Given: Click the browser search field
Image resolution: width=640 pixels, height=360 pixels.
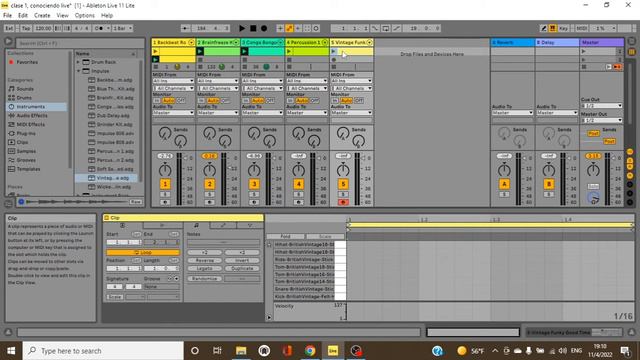Looking at the screenshot, I should 80,43.
